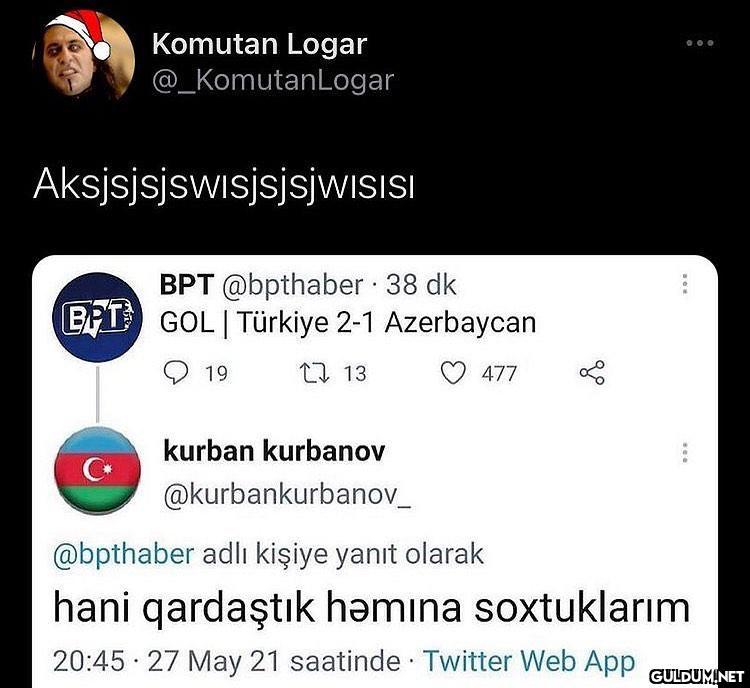
Task: Open the @bpthaber mention link in reply
Action: (123, 555)
